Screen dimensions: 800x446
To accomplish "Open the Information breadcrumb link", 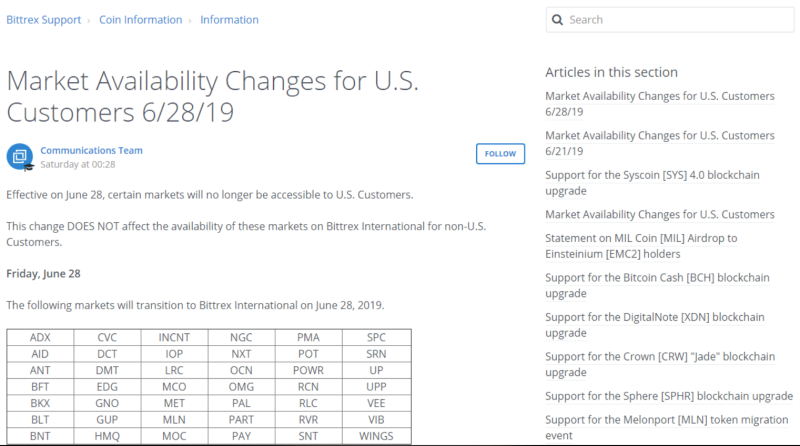I will [229, 20].
